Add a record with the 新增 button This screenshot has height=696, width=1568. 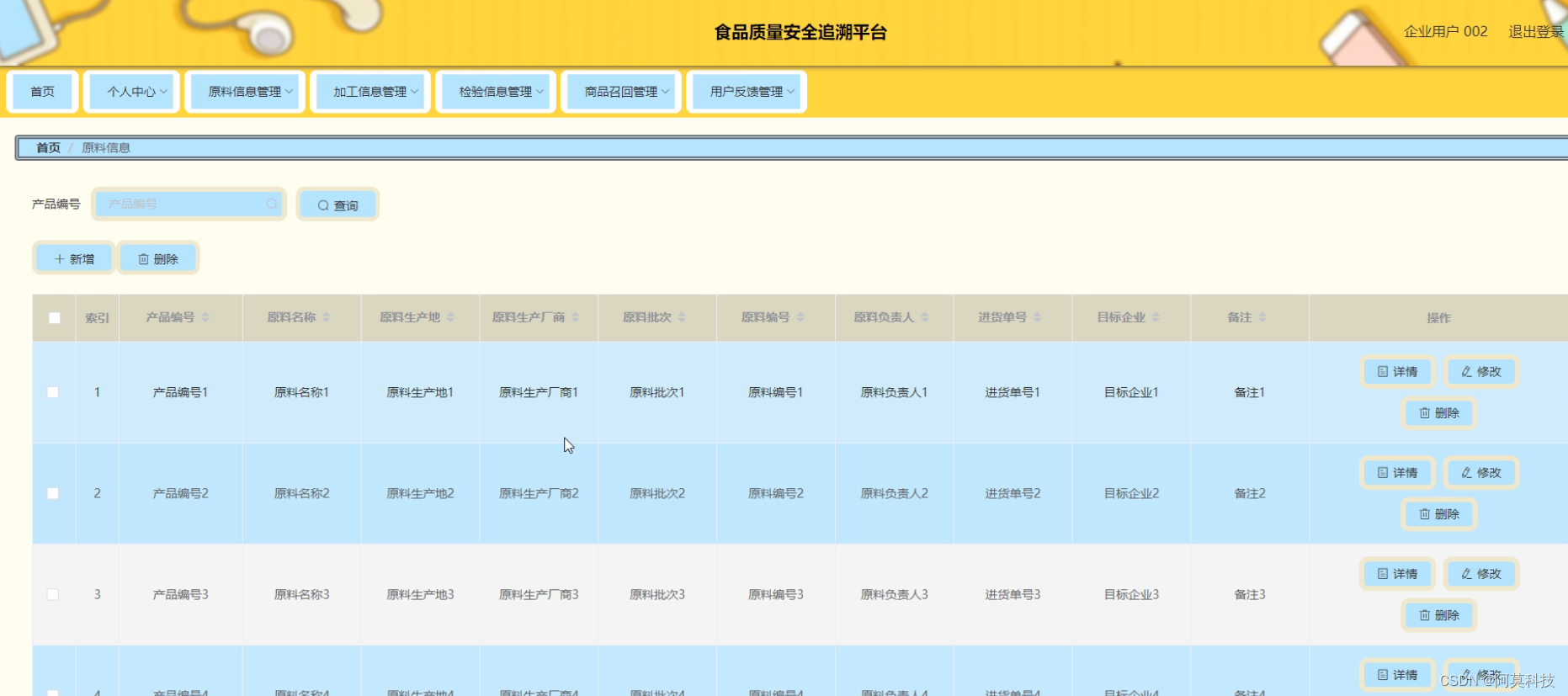tap(74, 258)
